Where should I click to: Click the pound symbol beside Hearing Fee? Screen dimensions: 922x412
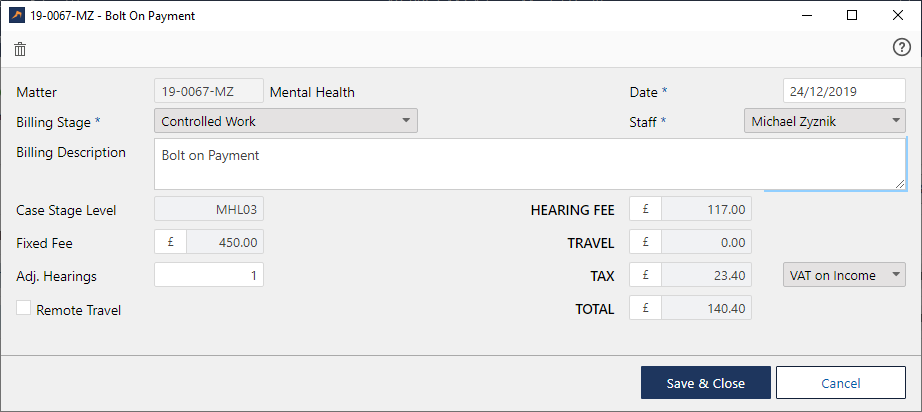(x=645, y=210)
